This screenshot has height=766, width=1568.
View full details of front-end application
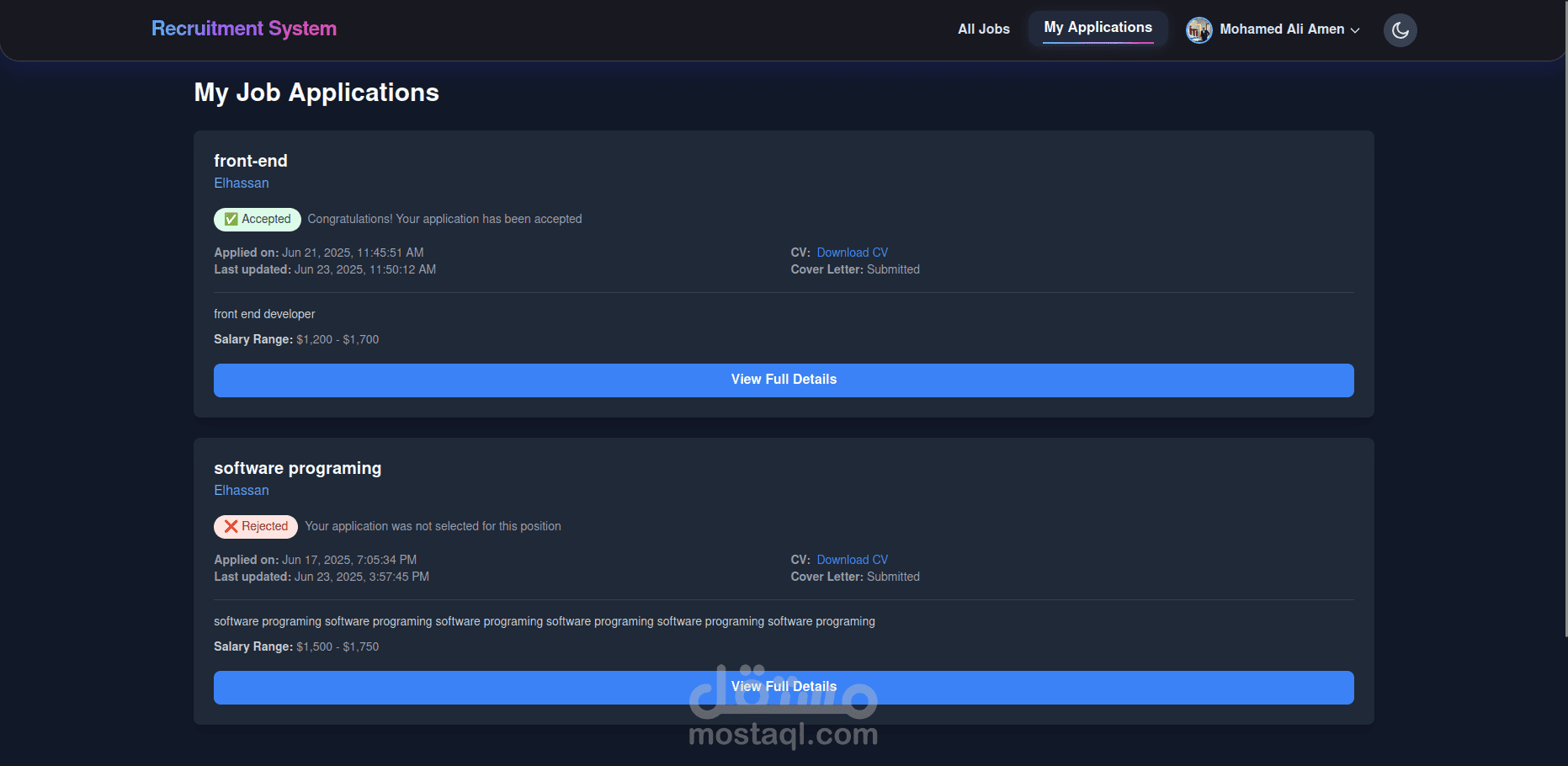[x=784, y=380]
